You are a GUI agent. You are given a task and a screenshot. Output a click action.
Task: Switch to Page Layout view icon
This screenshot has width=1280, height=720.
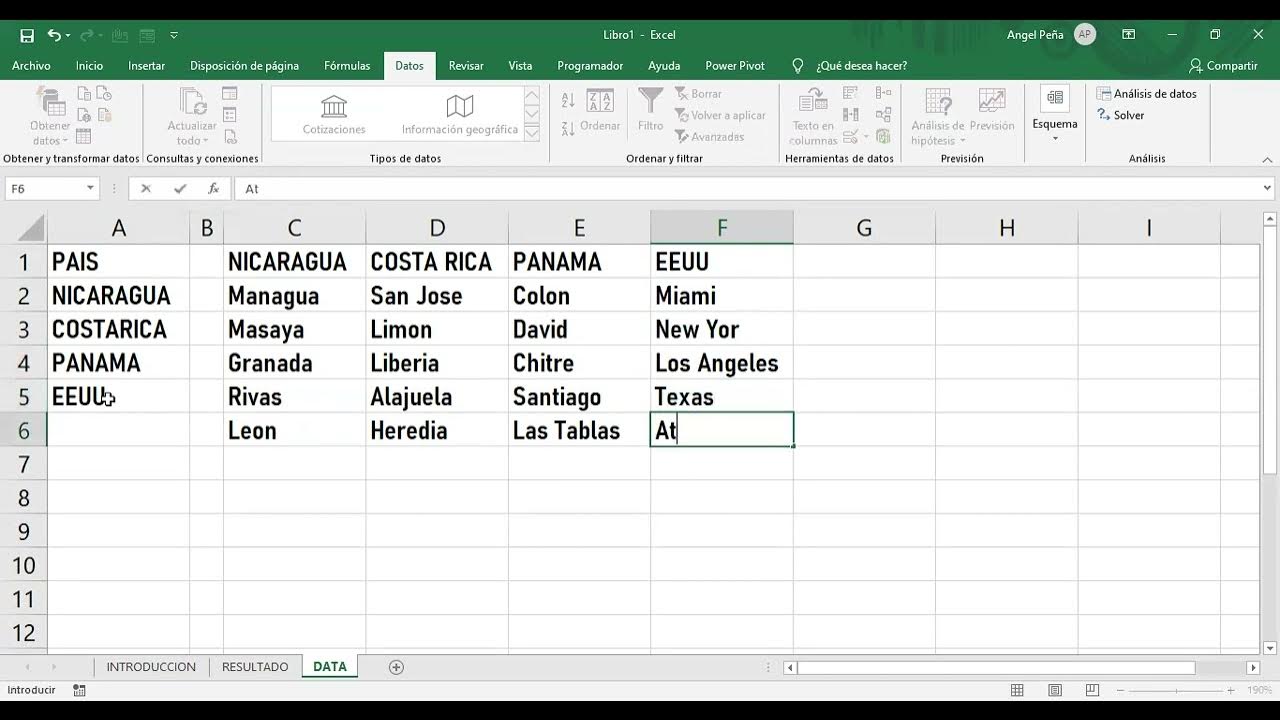coord(1055,690)
